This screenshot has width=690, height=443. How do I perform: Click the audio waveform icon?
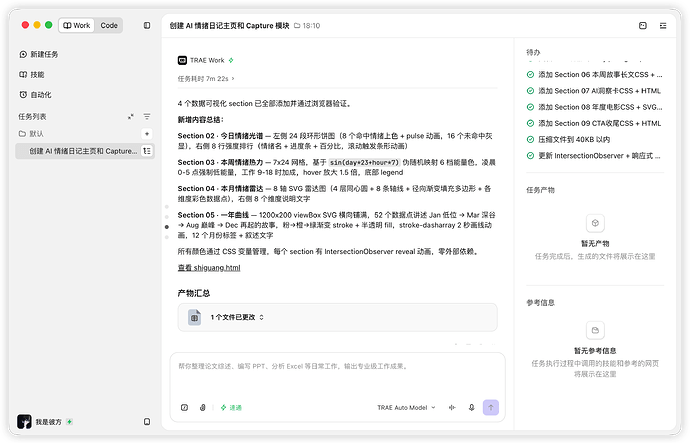pyautogui.click(x=452, y=407)
